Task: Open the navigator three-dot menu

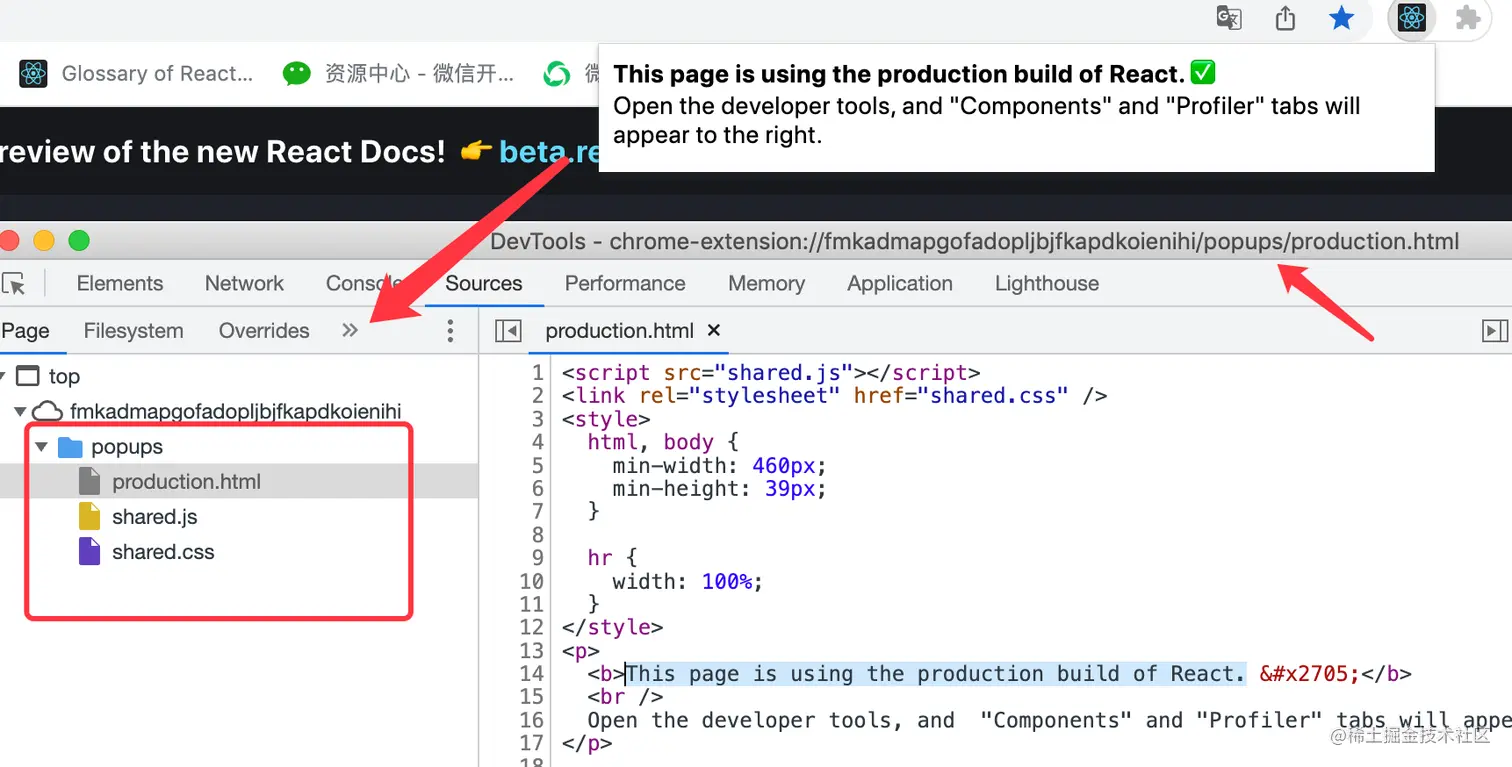Action: click(450, 331)
